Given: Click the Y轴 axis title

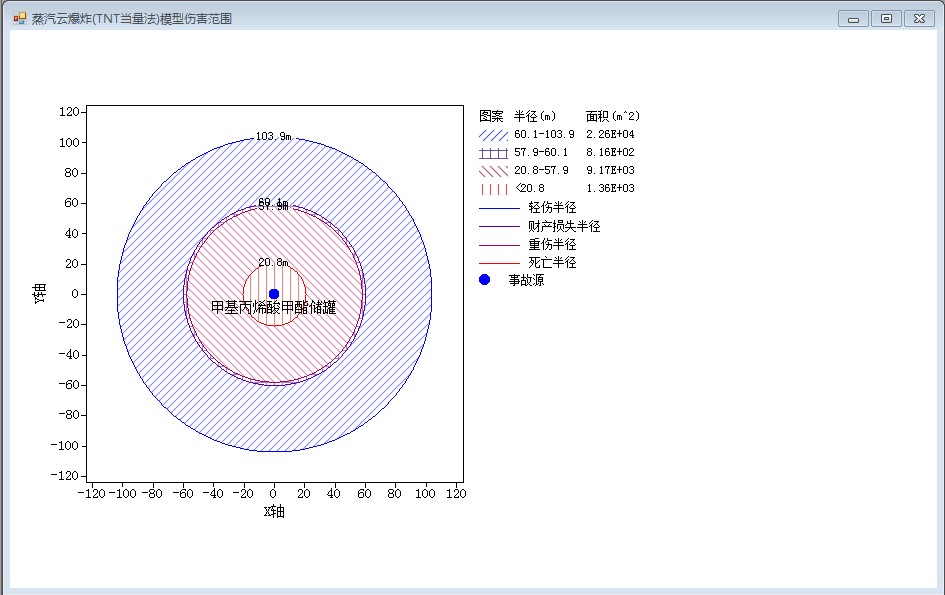Looking at the screenshot, I should point(39,294).
